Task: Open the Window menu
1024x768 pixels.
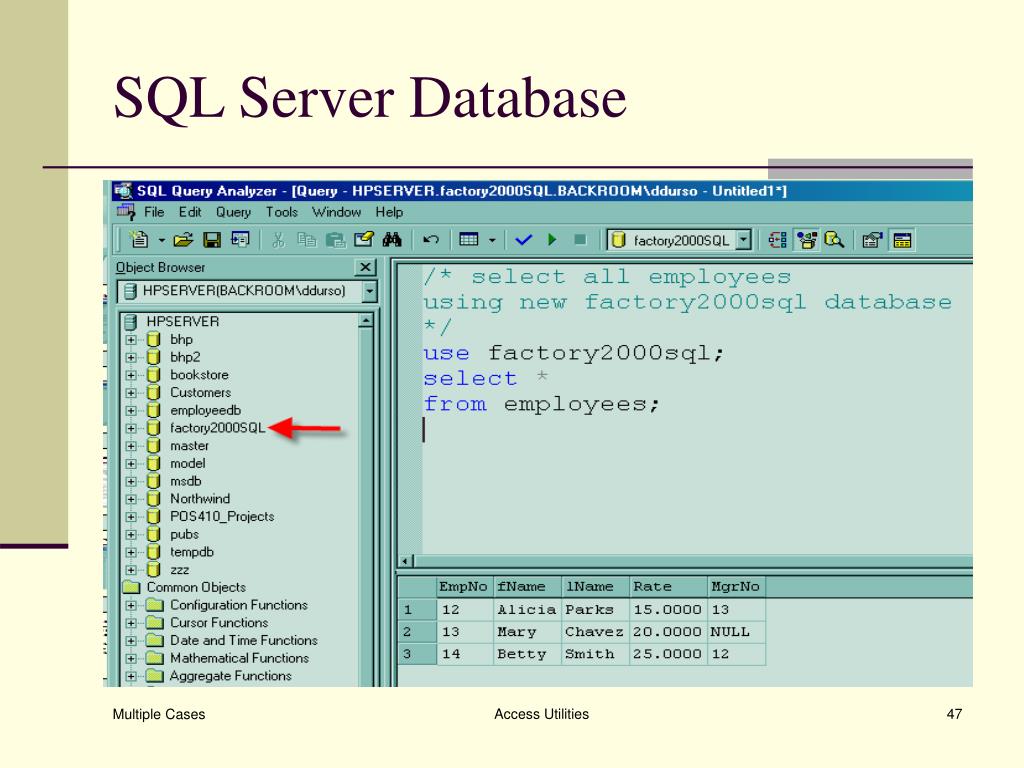Action: point(336,212)
